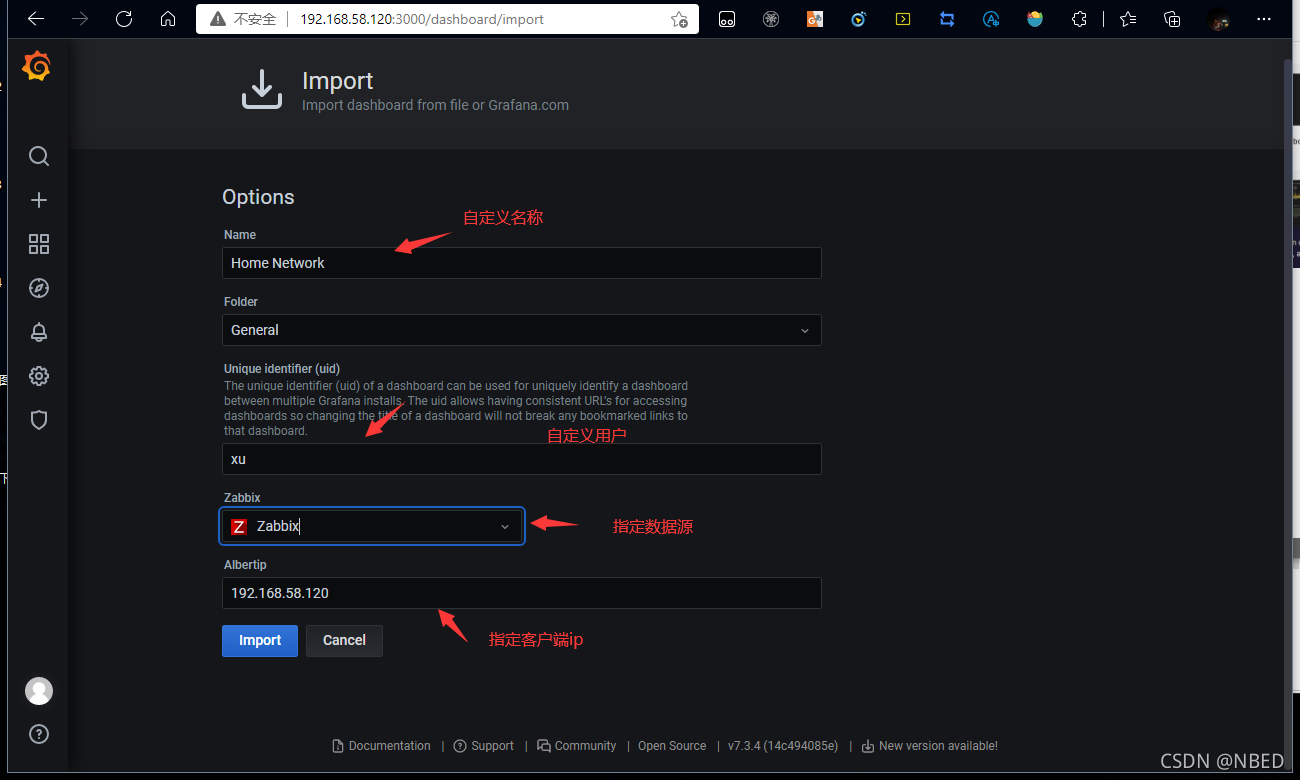Open the Configuration gear sidebar icon
The height and width of the screenshot is (780, 1300).
39,376
